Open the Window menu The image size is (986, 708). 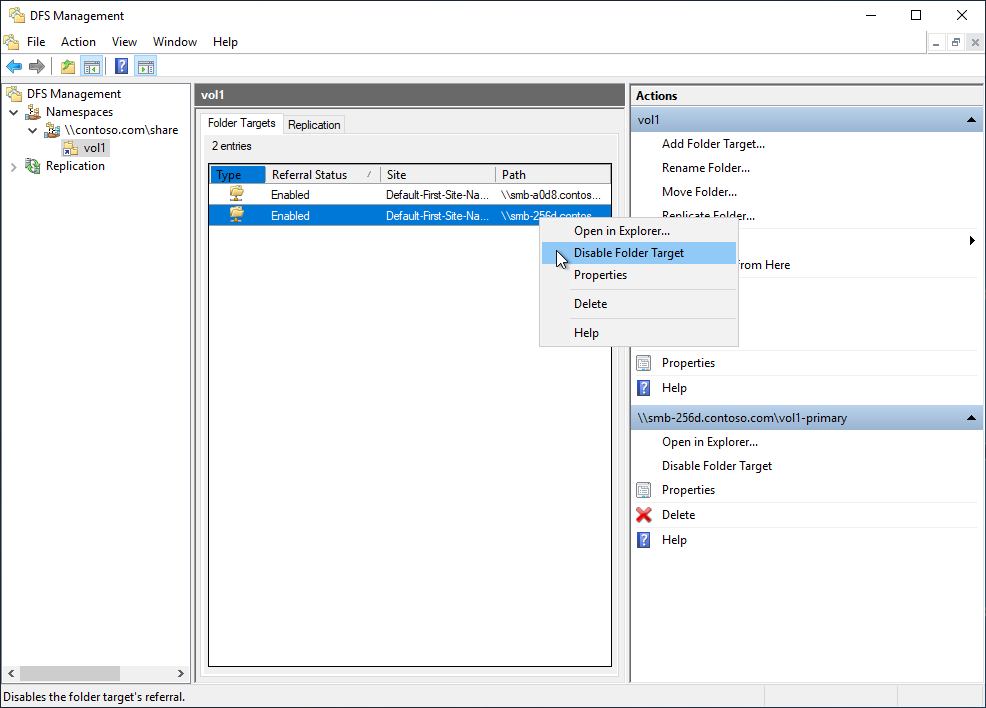pos(175,42)
